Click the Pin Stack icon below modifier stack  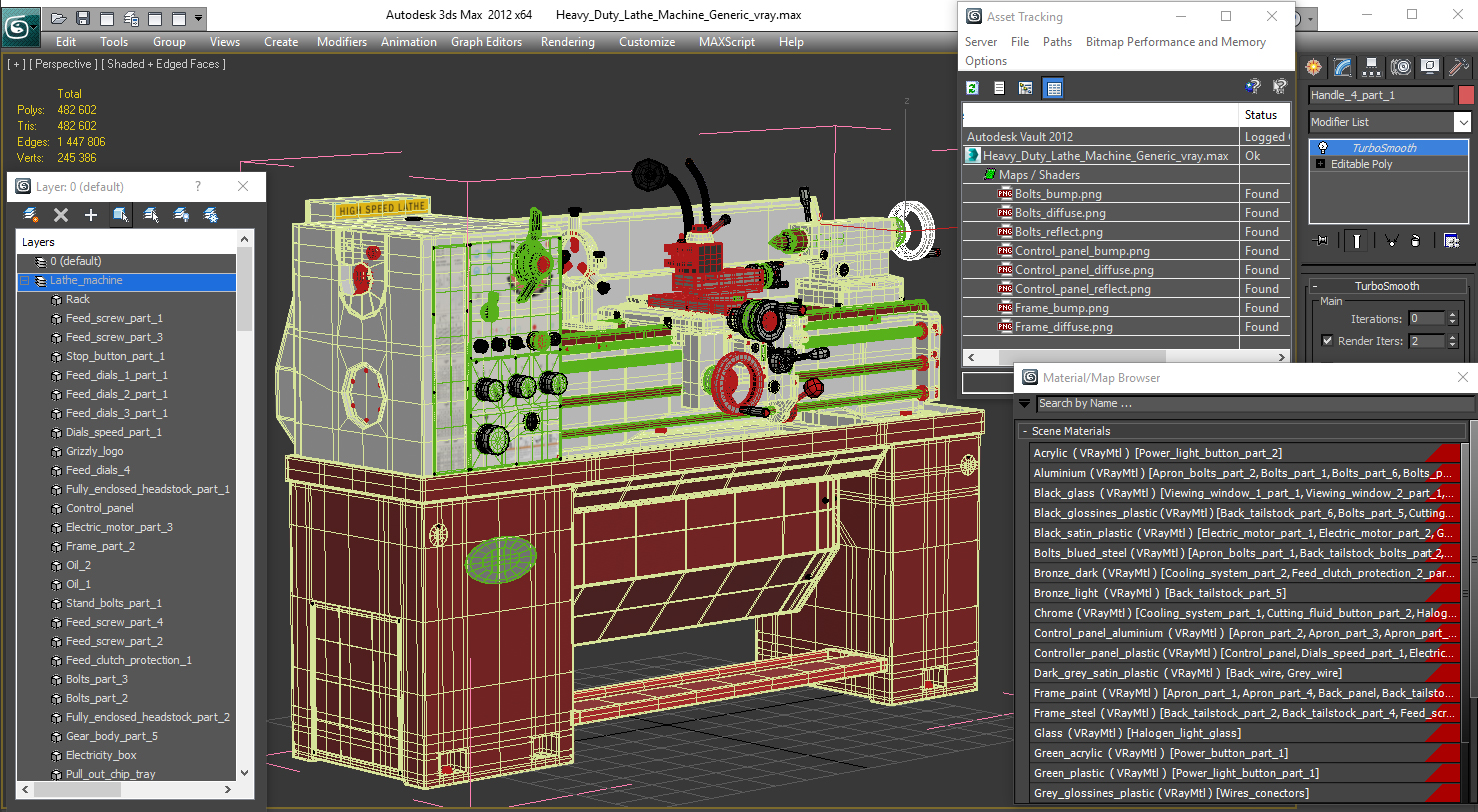coord(1322,241)
